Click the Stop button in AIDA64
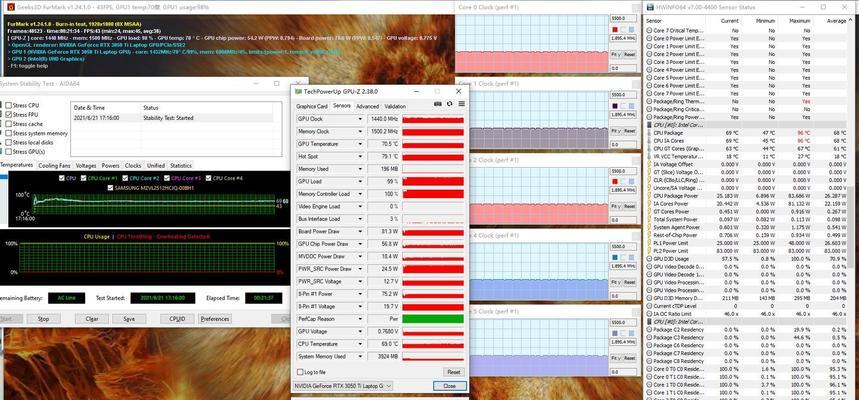This screenshot has height=400, width=859. [43, 318]
